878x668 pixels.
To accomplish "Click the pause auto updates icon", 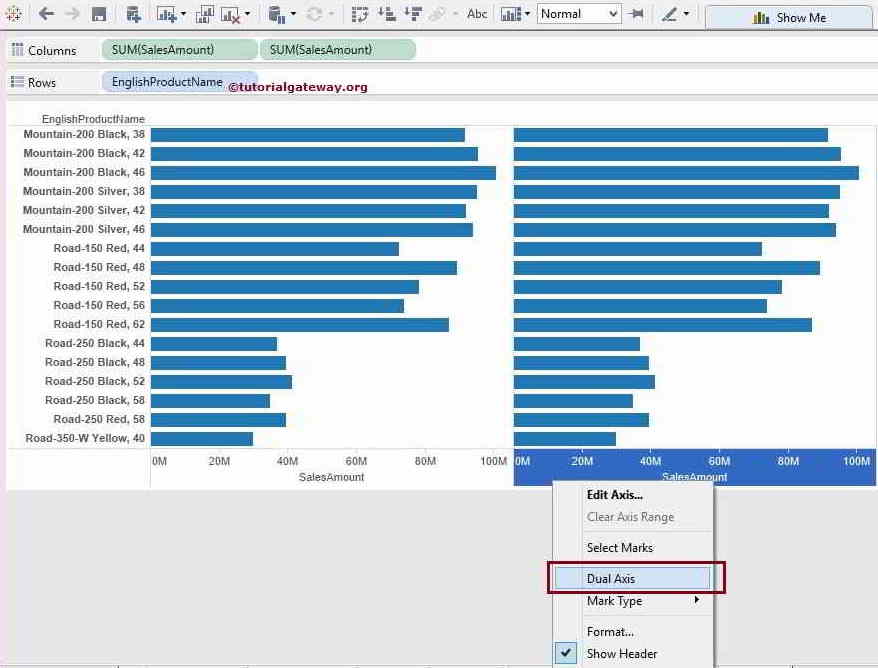I will (277, 14).
